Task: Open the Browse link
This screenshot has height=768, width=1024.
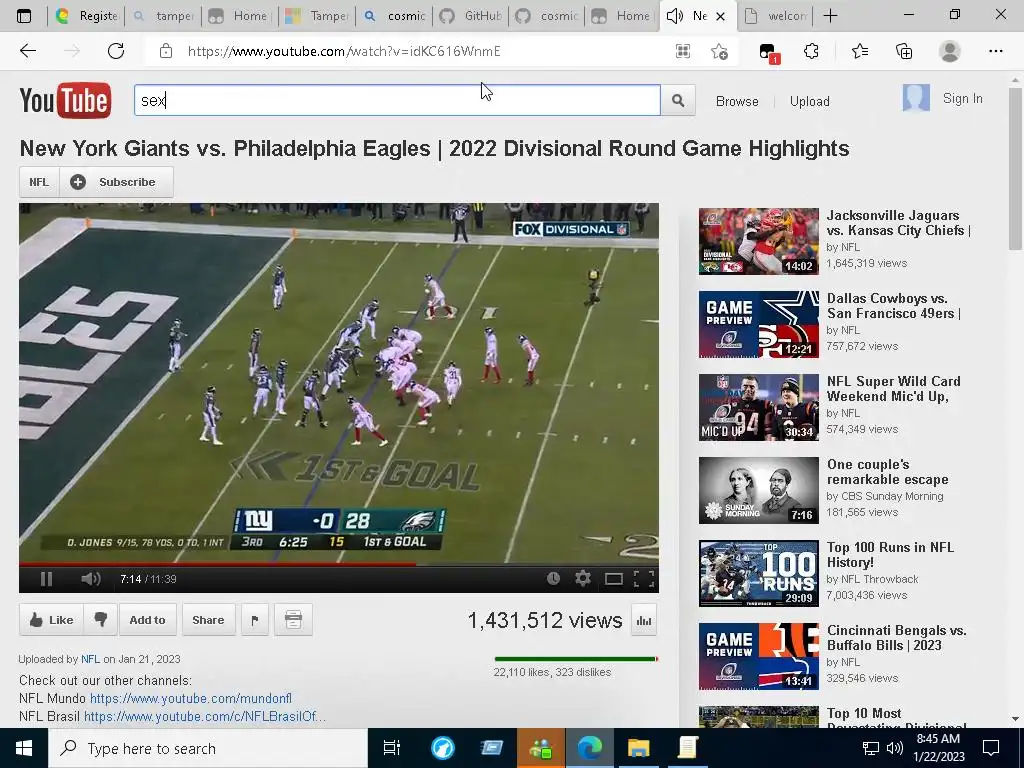Action: (x=737, y=101)
